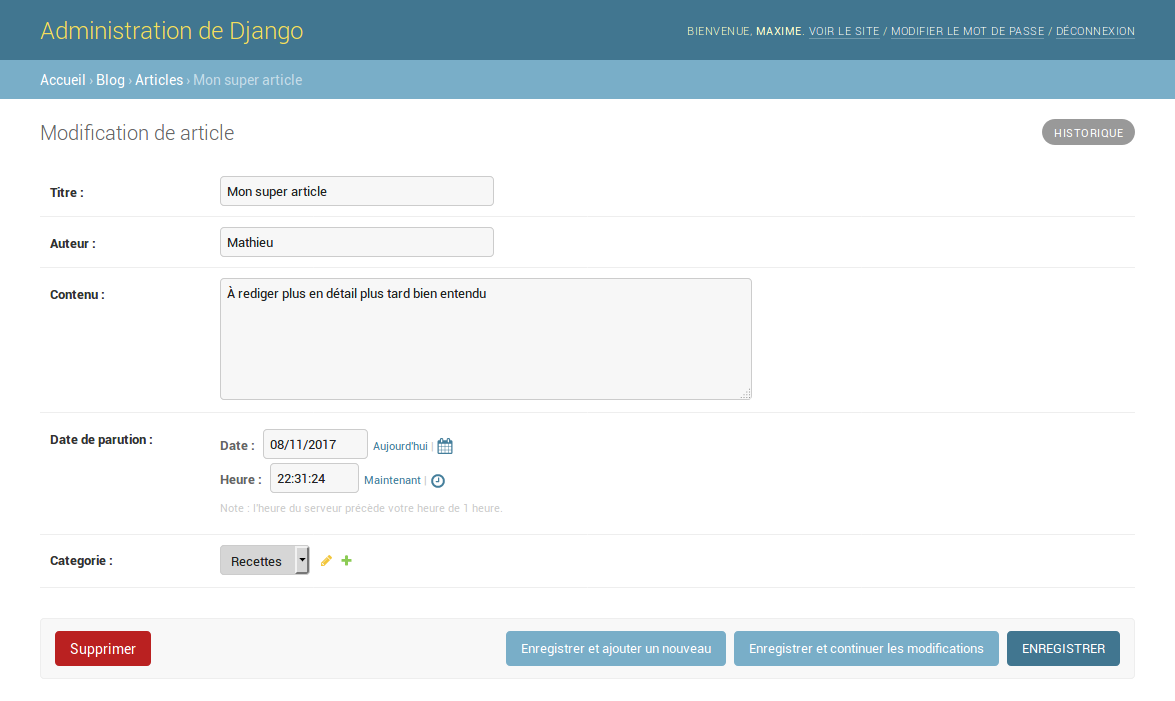Open Blog breadcrumb link
This screenshot has width=1175, height=701.
110,79
